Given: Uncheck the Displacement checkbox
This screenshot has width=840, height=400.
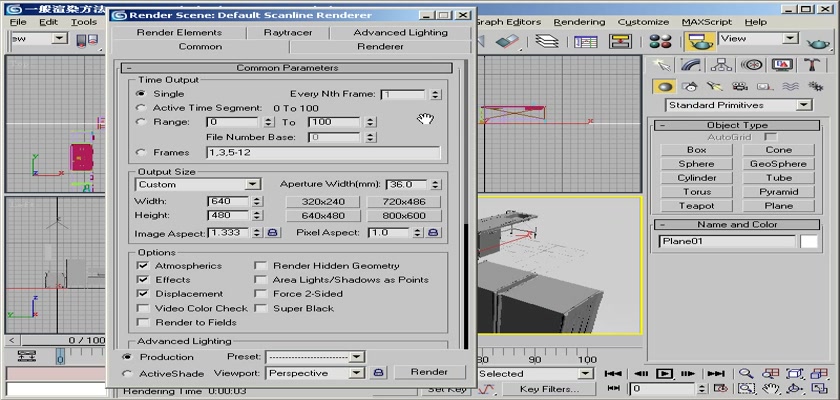Looking at the screenshot, I should click(x=143, y=293).
